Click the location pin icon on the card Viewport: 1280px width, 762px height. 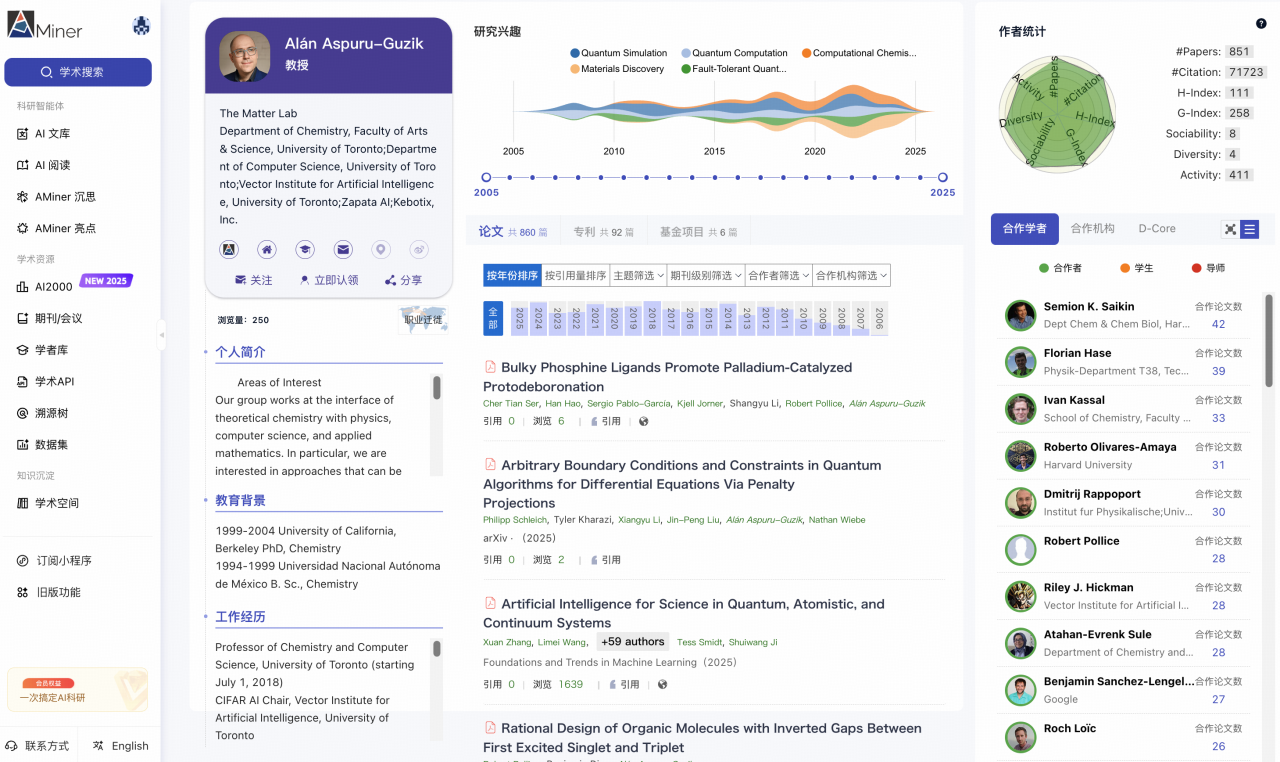click(x=381, y=249)
